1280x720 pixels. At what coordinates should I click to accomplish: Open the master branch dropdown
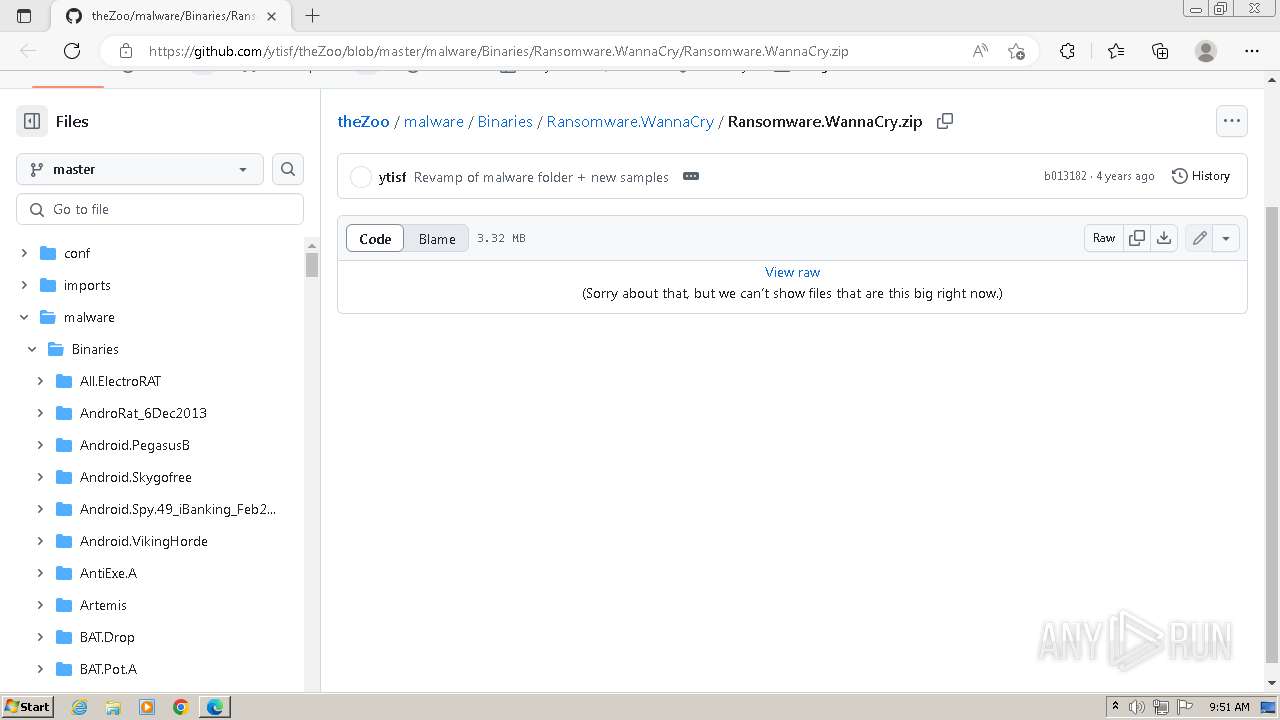coord(140,169)
